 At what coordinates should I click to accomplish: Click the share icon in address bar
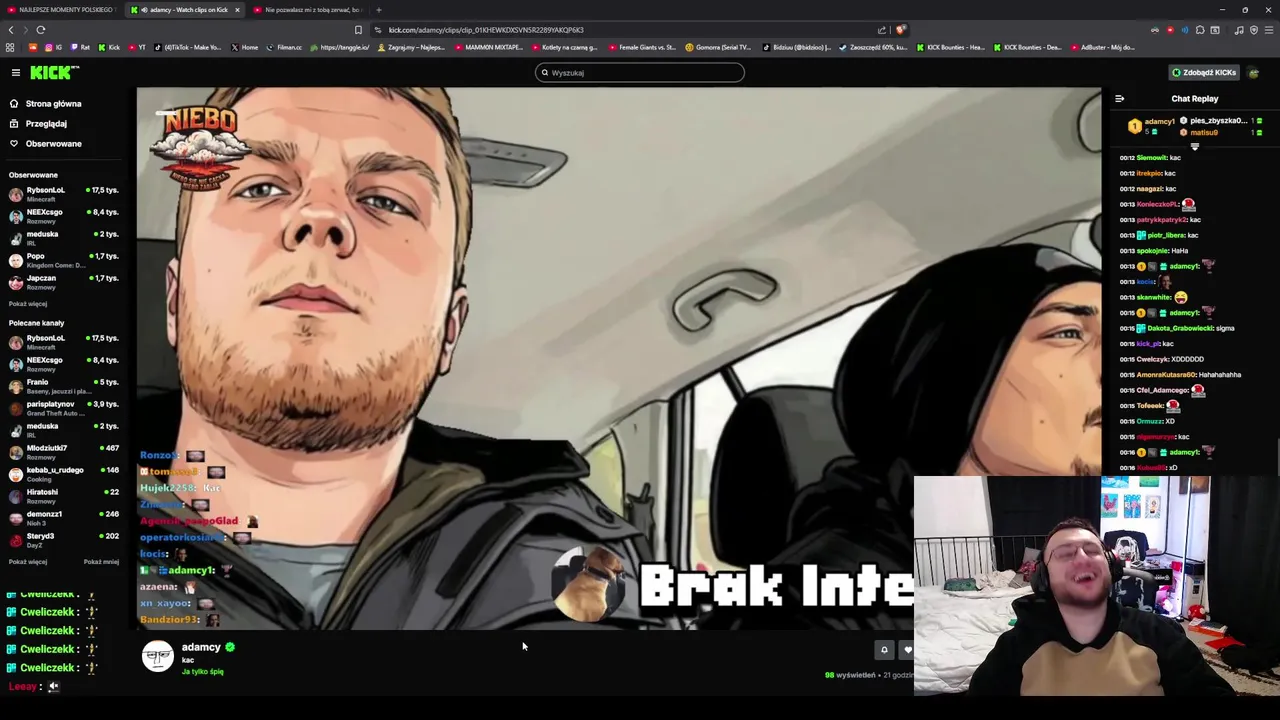[881, 30]
